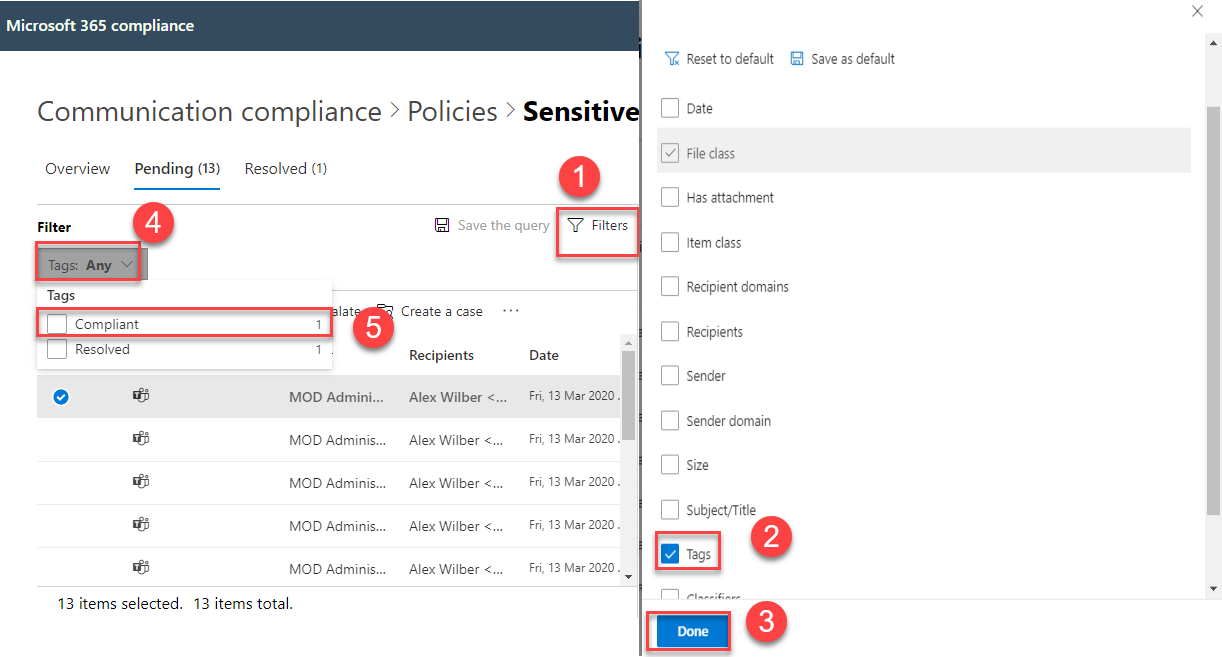Tick the Sender domain checkbox

[670, 421]
